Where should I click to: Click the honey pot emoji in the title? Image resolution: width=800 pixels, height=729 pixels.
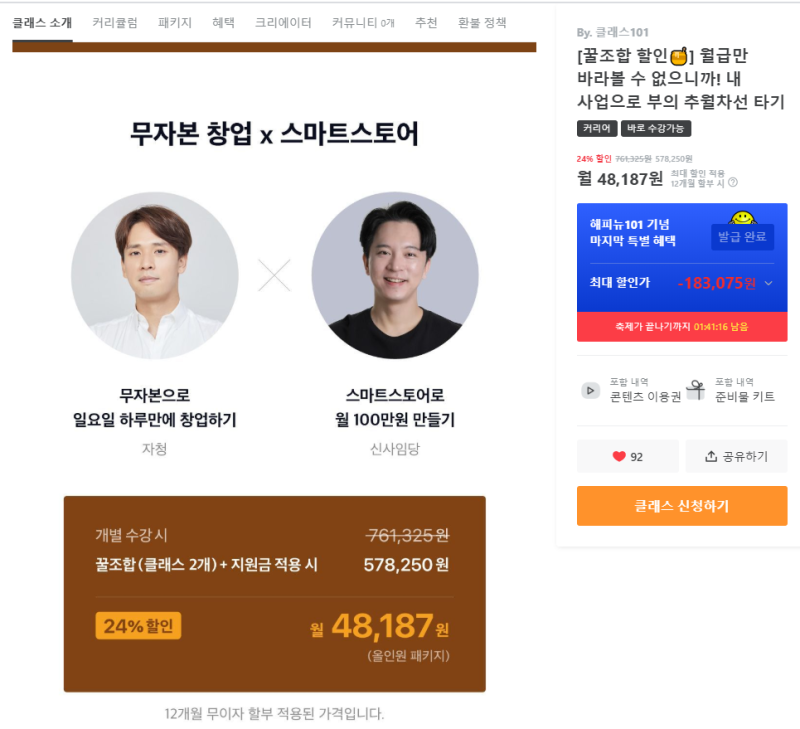click(679, 57)
